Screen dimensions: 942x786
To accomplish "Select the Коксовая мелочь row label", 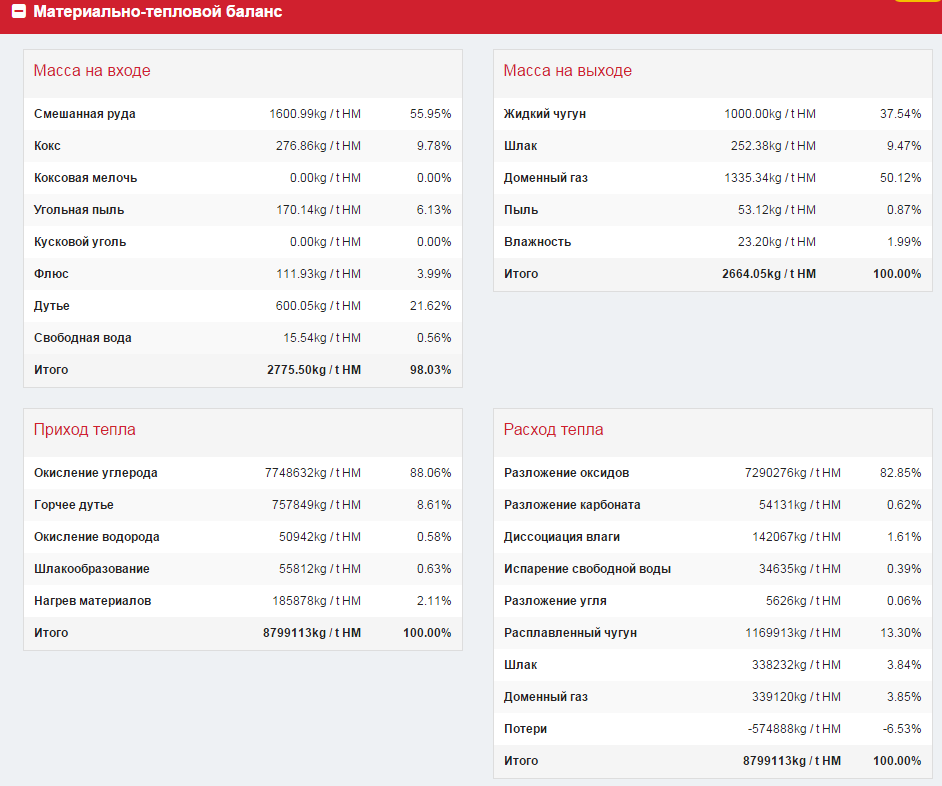I will [x=85, y=178].
